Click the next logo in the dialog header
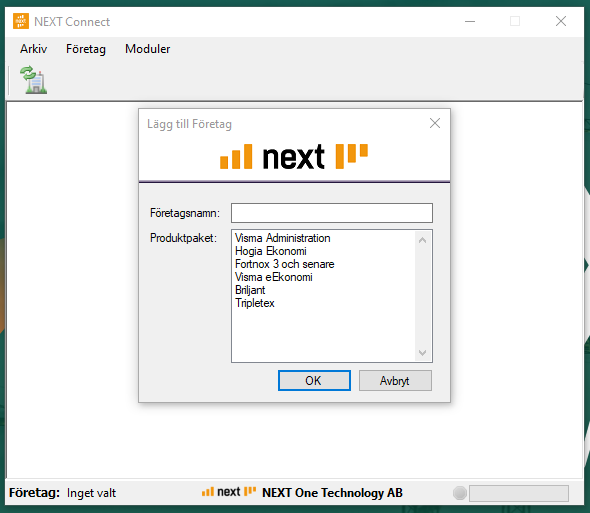This screenshot has width=590, height=513. coord(294,157)
